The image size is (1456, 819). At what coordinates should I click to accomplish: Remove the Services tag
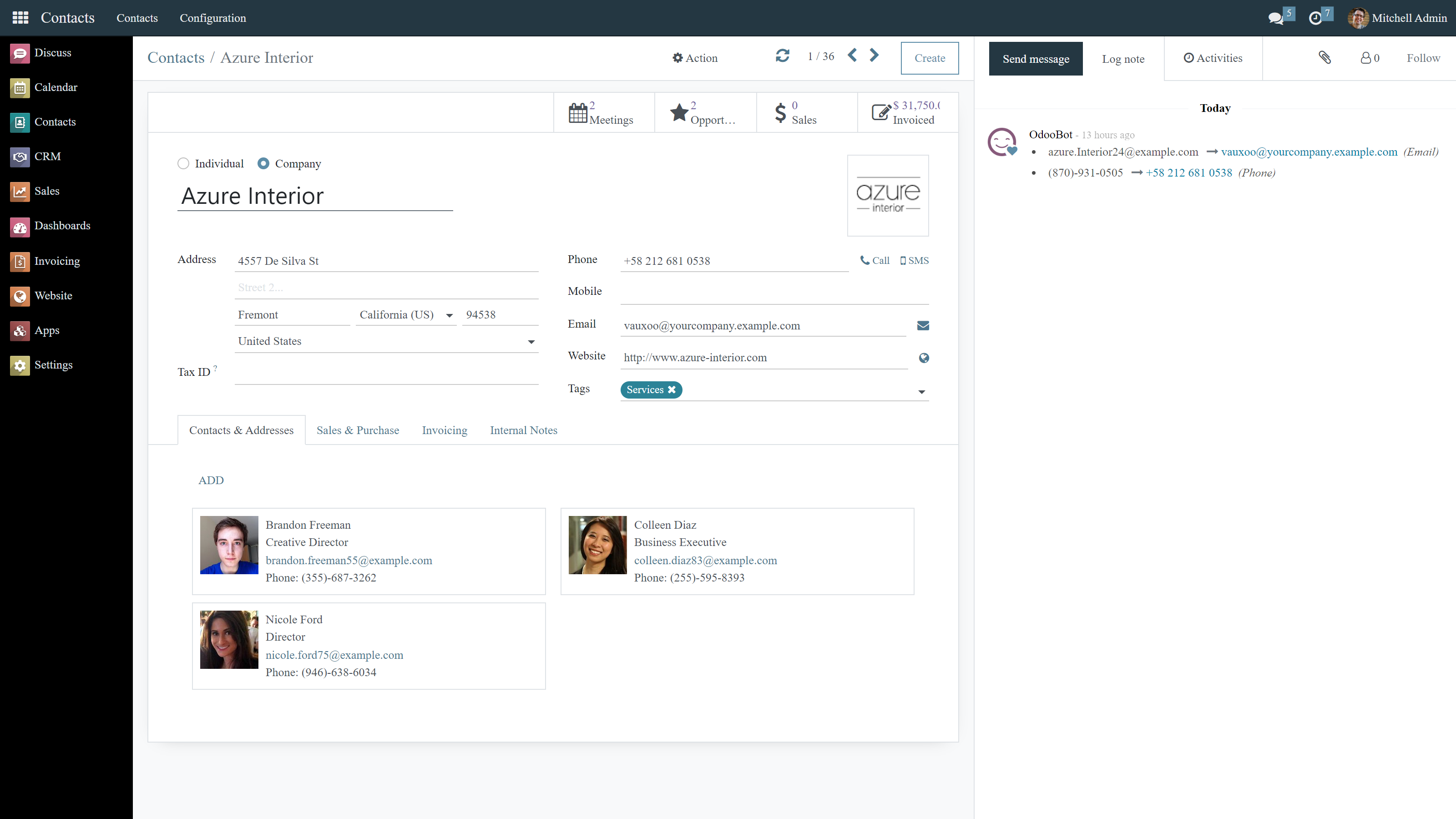672,390
